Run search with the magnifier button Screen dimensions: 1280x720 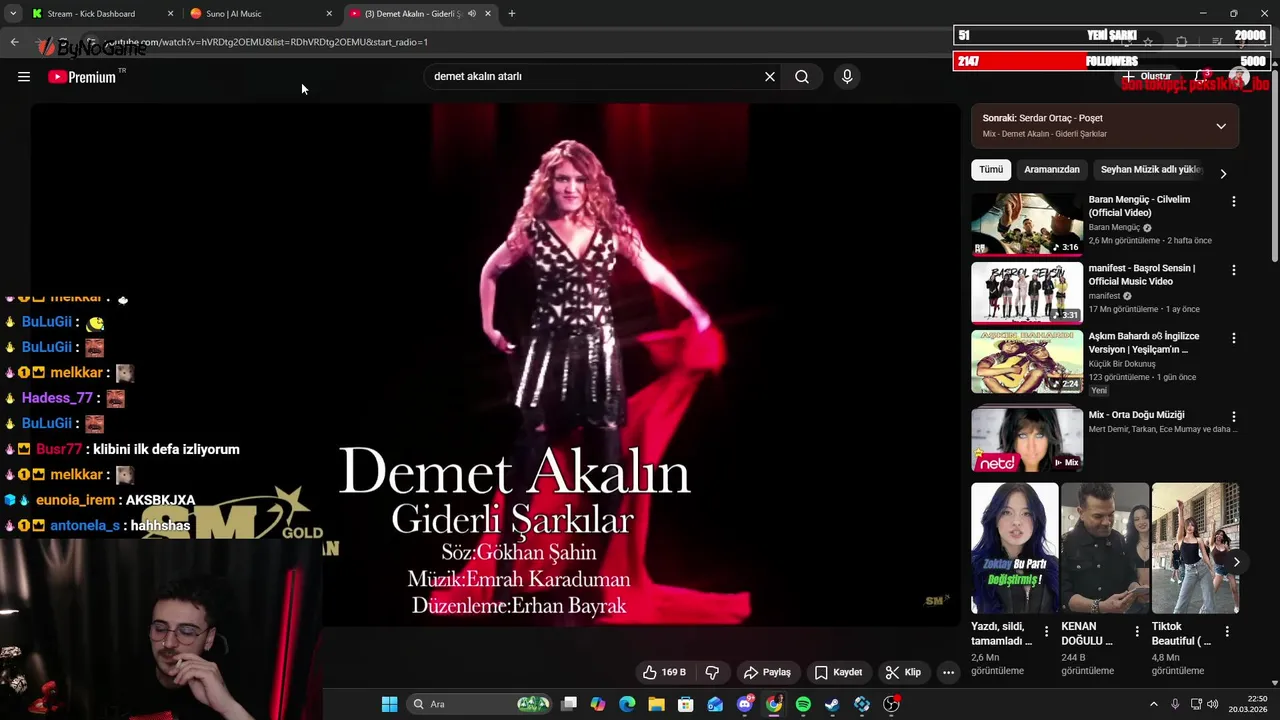(x=802, y=77)
